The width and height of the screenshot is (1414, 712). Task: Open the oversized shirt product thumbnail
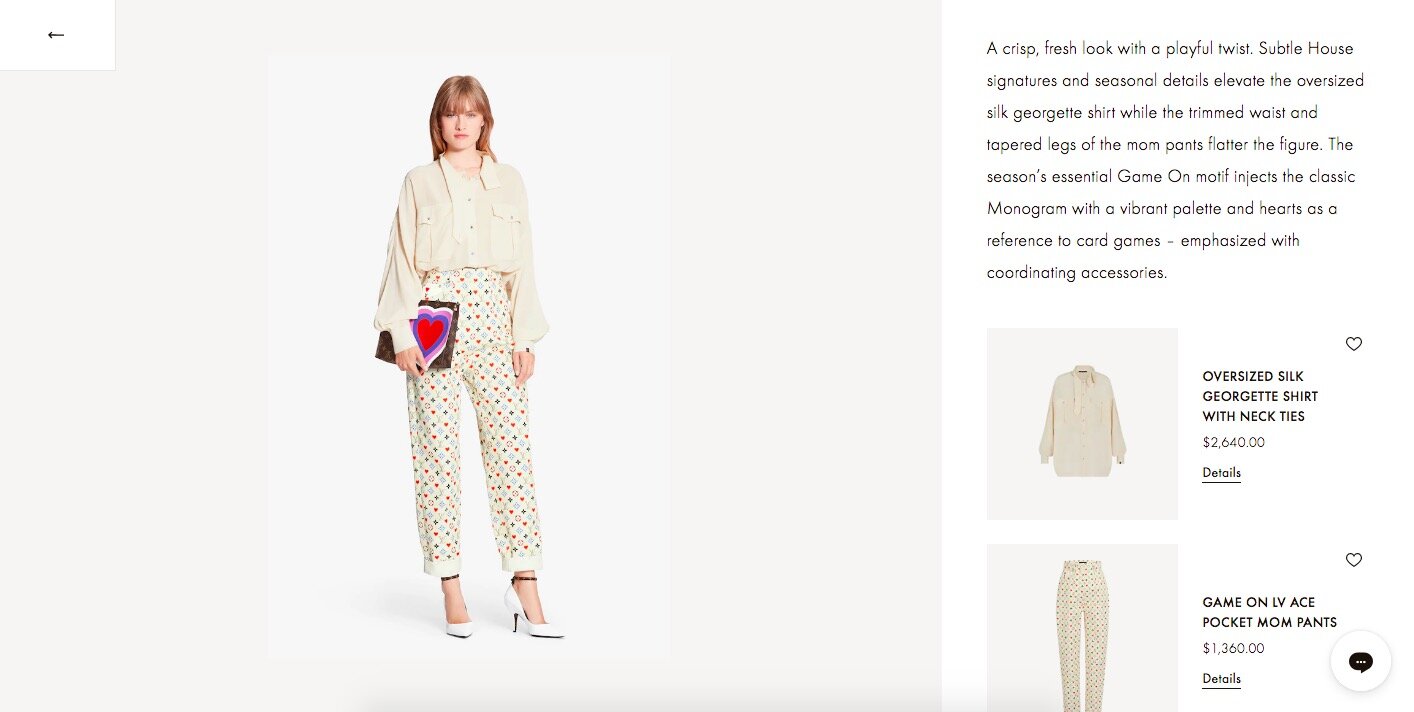click(x=1082, y=424)
